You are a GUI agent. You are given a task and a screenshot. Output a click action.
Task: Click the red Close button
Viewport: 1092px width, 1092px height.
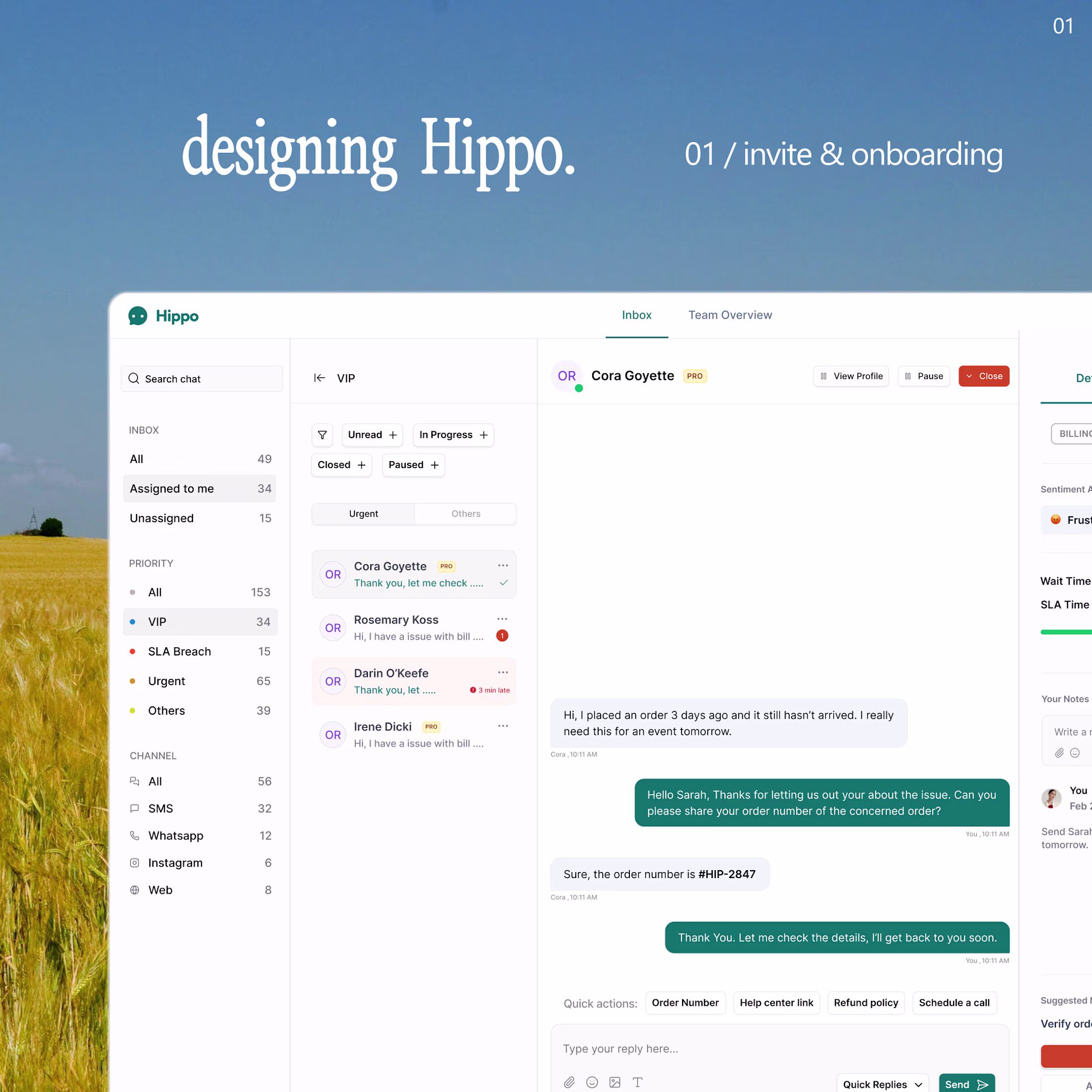[x=983, y=376]
